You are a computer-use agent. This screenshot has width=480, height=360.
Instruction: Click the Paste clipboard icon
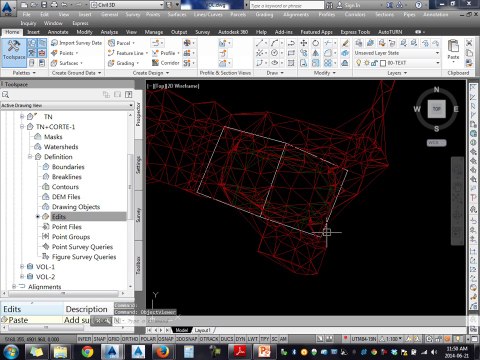(453, 46)
